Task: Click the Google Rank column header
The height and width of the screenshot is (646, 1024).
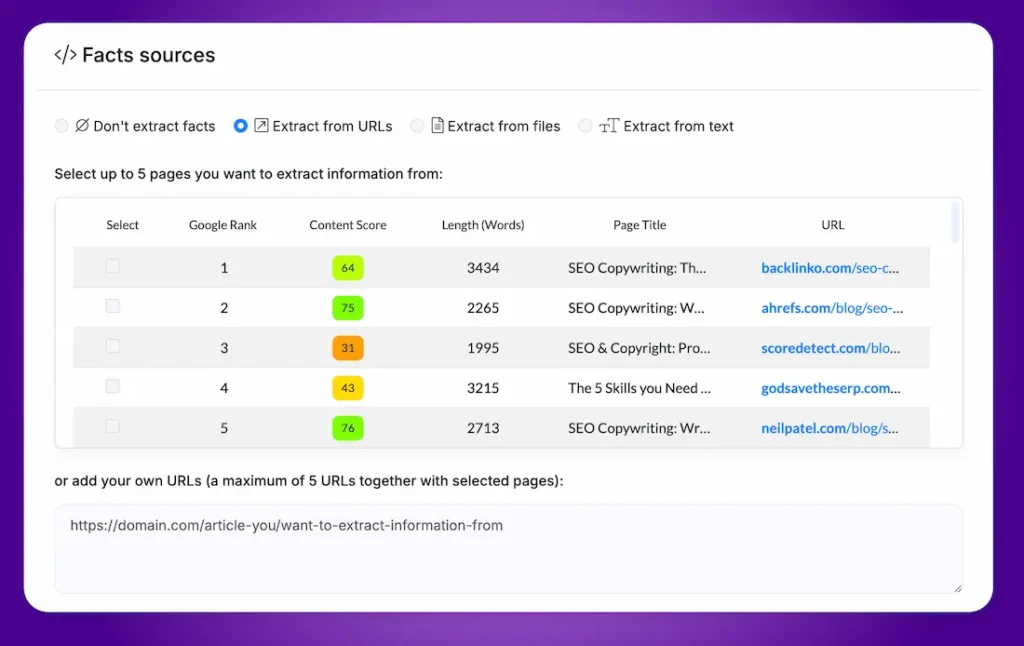Action: (222, 225)
